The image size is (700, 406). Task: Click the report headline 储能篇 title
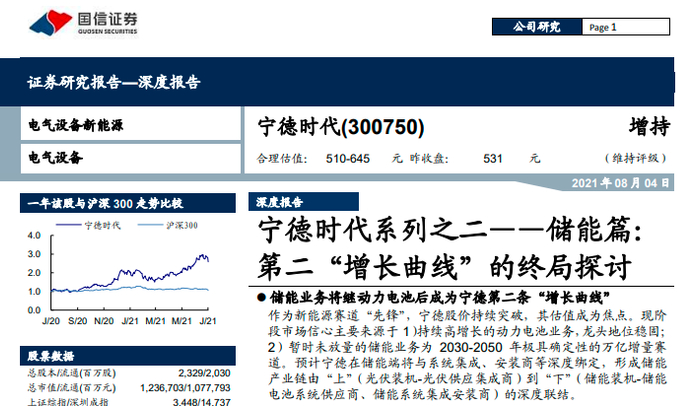(x=450, y=248)
